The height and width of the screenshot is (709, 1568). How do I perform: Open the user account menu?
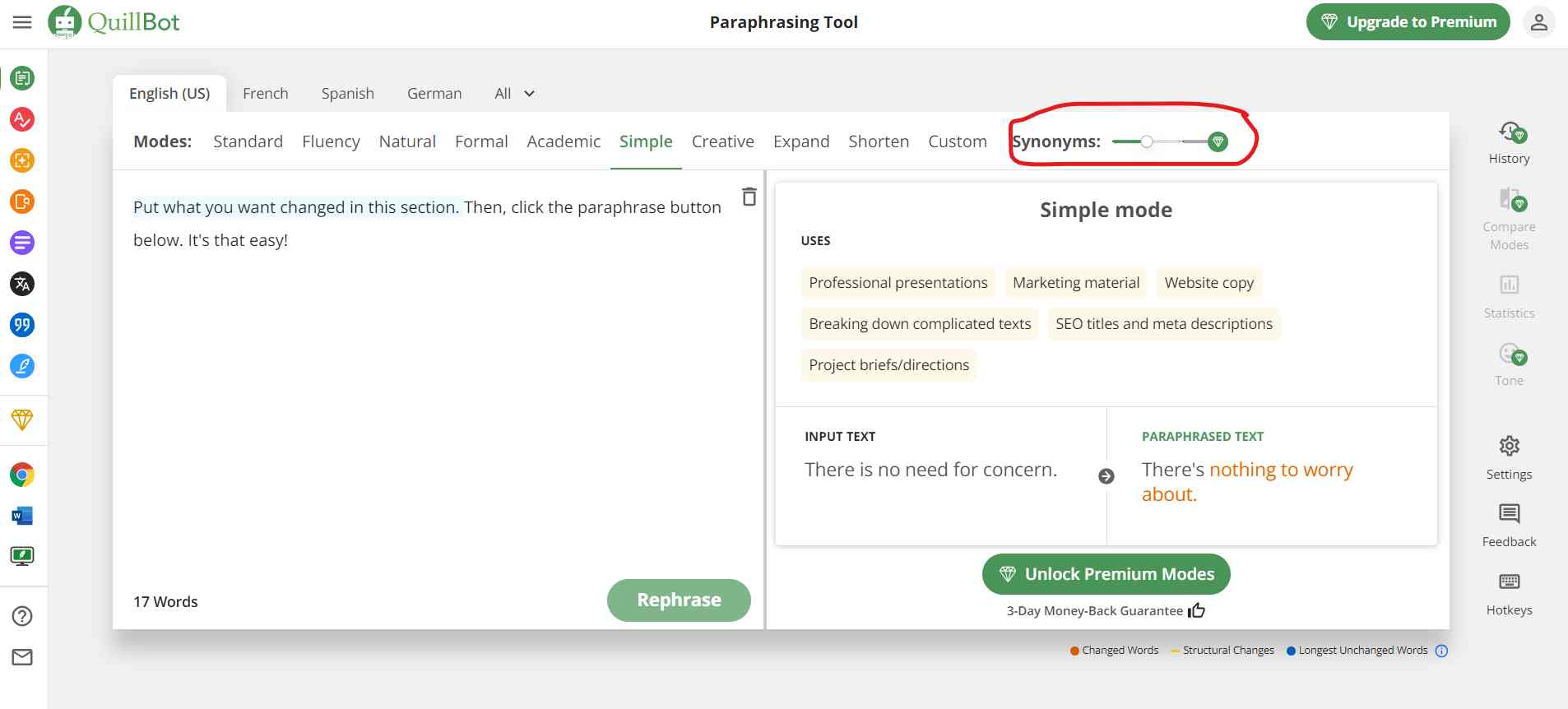[1538, 22]
